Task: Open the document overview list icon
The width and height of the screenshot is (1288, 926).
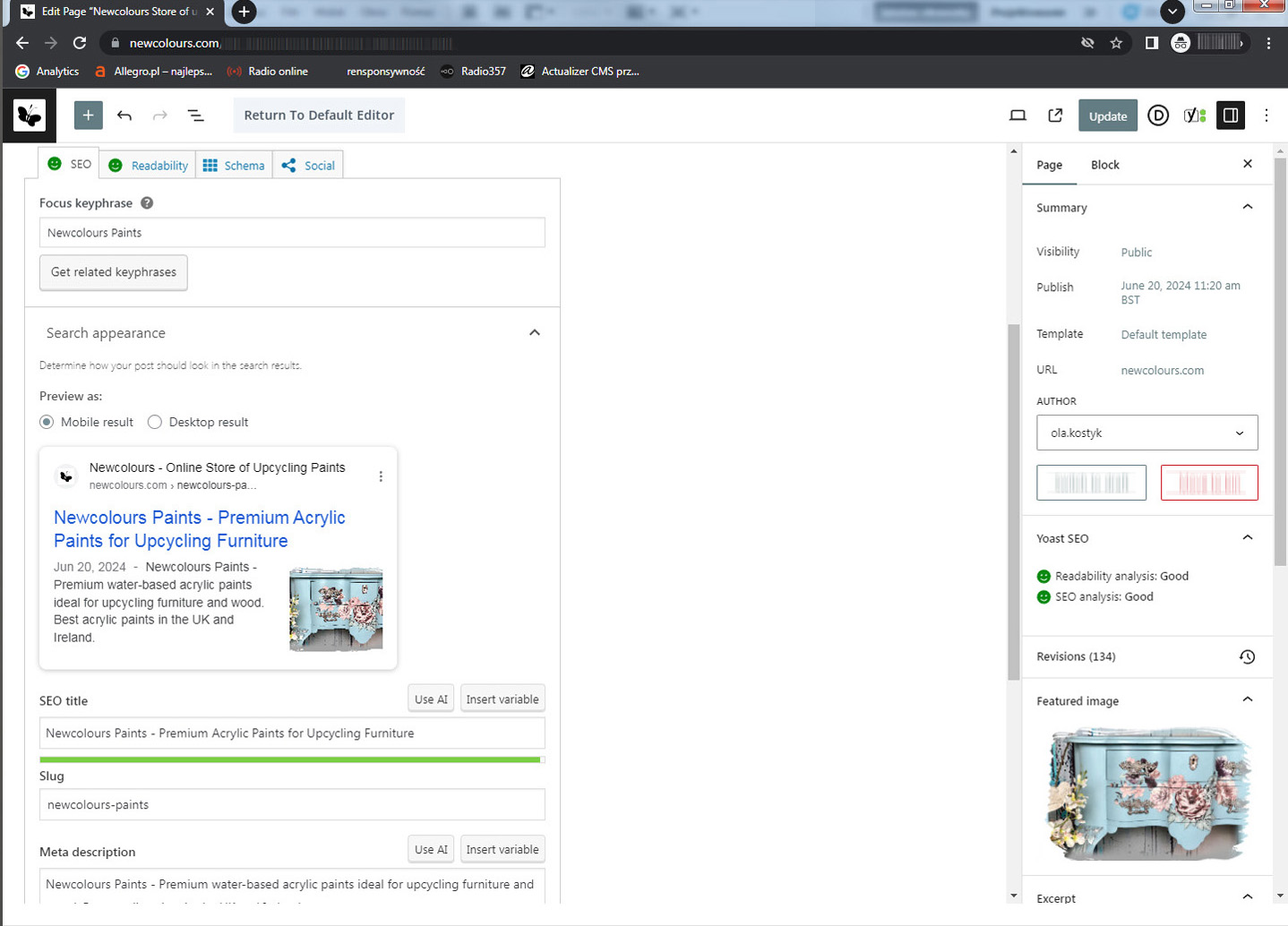Action: [x=195, y=116]
